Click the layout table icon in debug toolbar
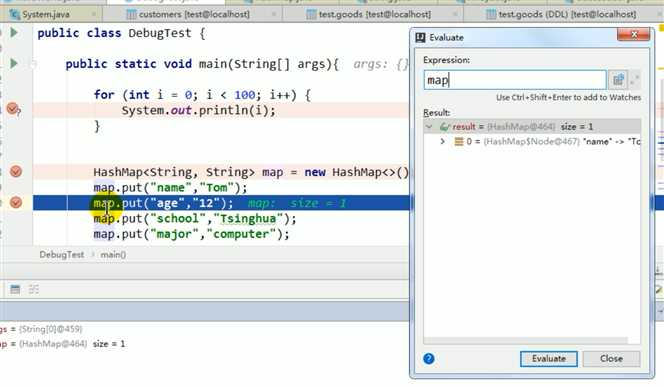The height and width of the screenshot is (387, 664). 15,290
